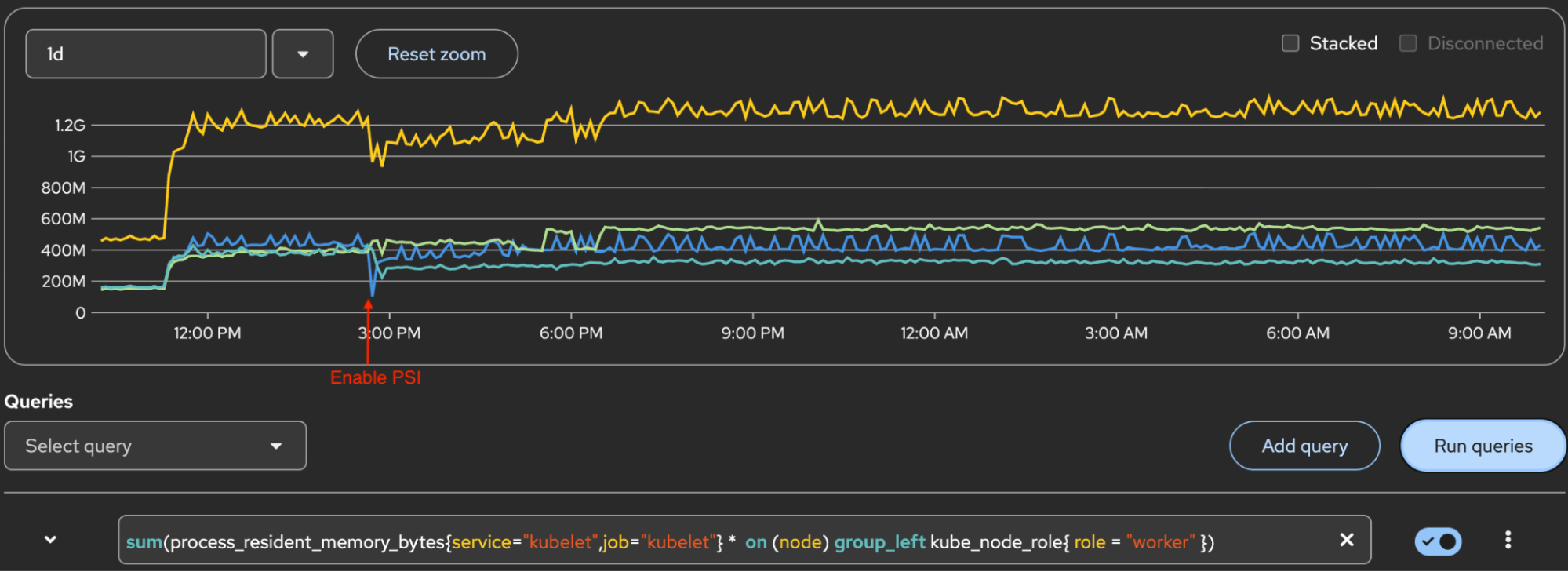Click the red arrow marker on the chart

click(x=368, y=330)
